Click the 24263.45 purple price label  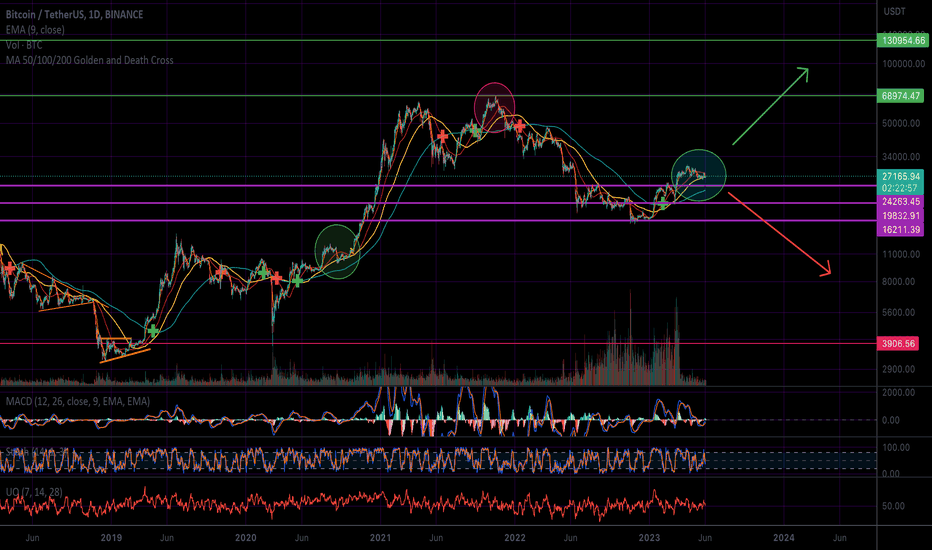[900, 202]
